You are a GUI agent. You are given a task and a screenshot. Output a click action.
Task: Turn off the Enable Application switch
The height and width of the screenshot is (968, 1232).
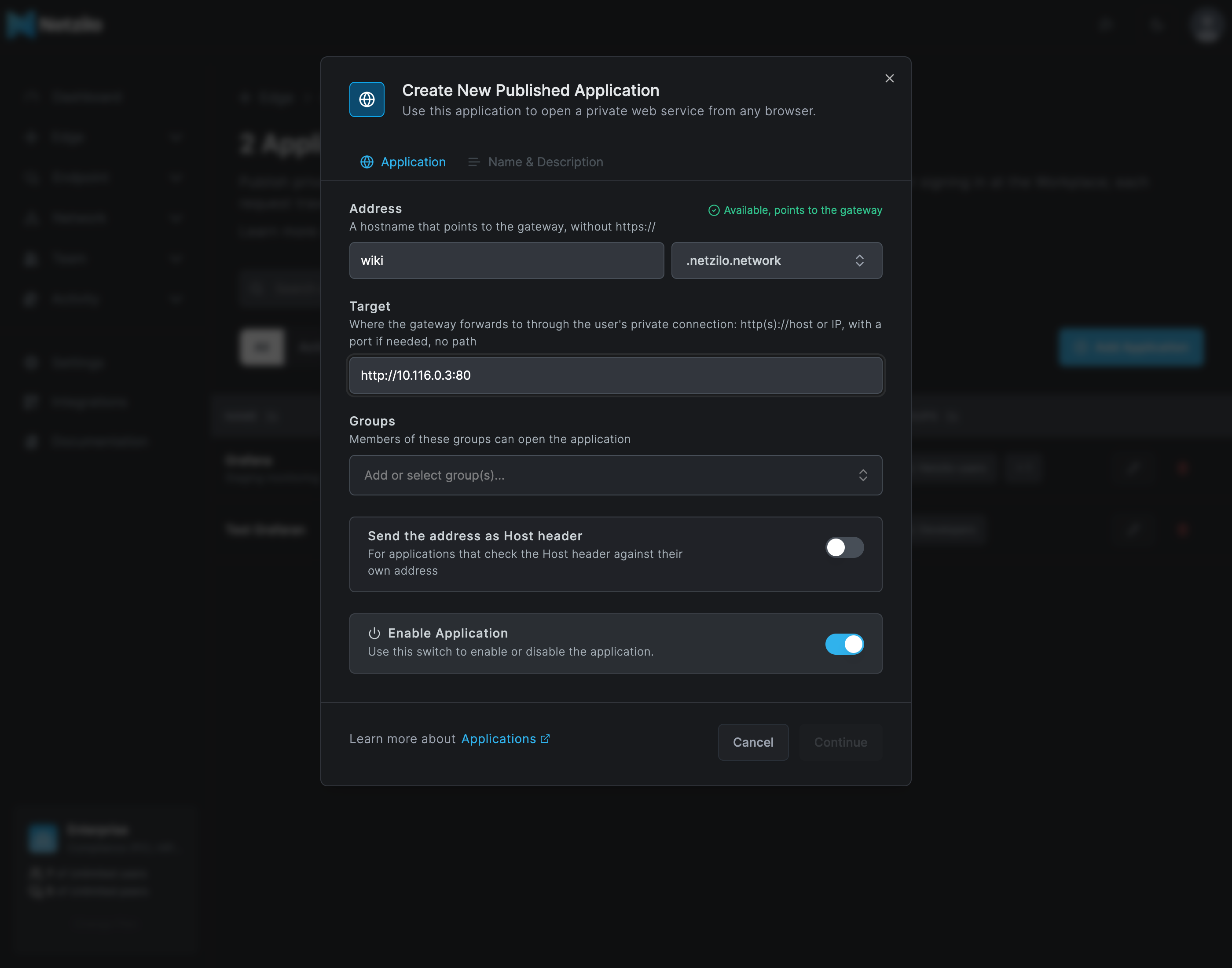click(x=844, y=645)
